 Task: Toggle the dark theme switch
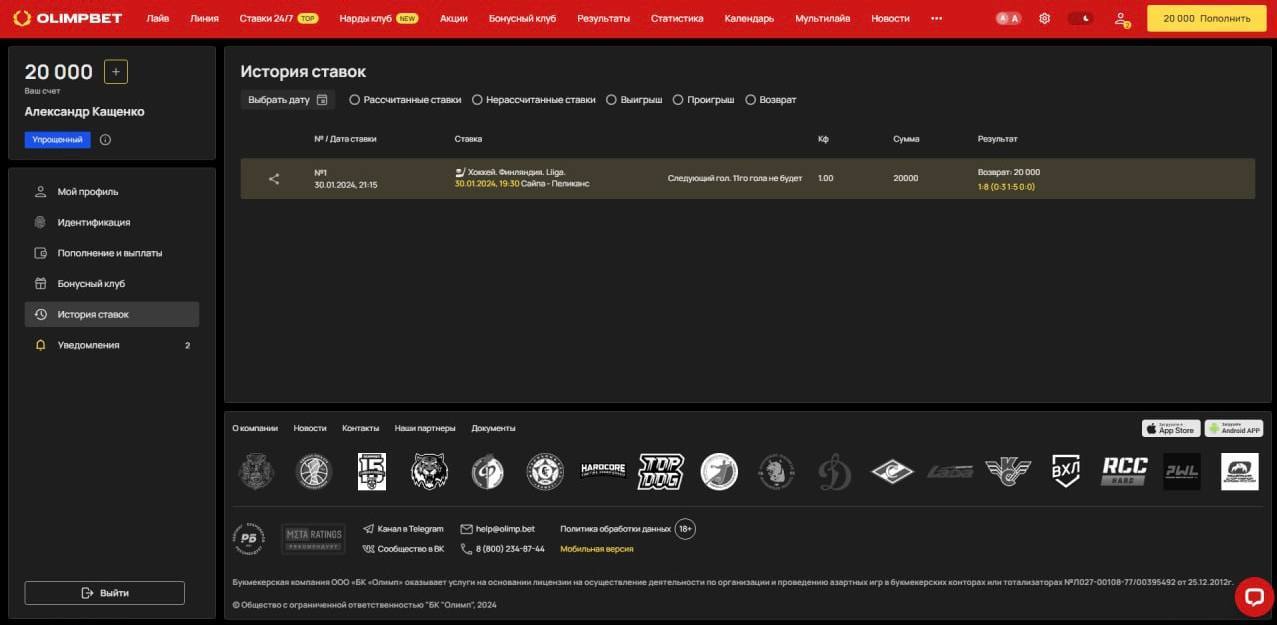(x=1080, y=18)
